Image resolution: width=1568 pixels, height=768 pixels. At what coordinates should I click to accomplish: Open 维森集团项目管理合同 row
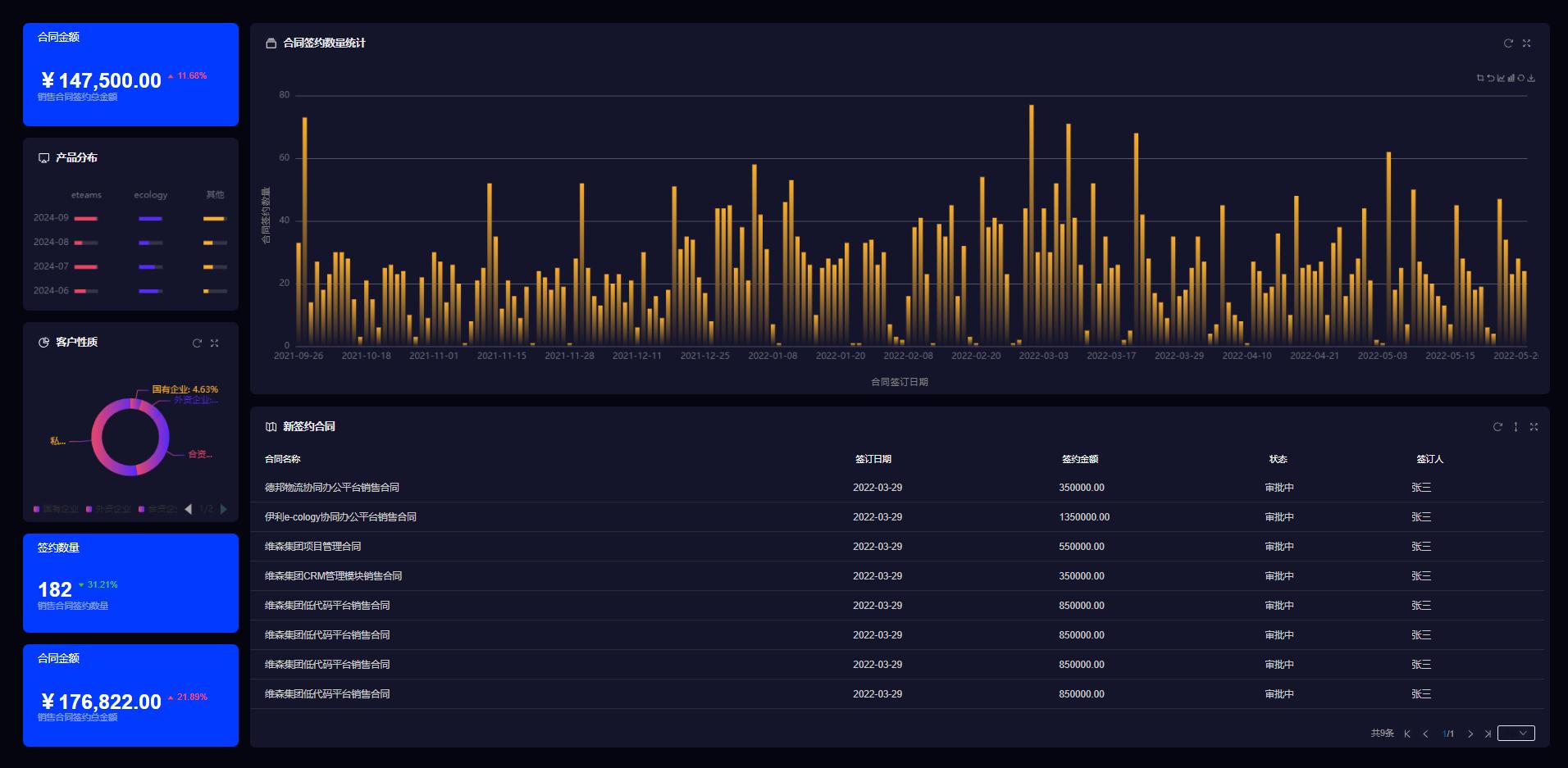click(x=897, y=547)
